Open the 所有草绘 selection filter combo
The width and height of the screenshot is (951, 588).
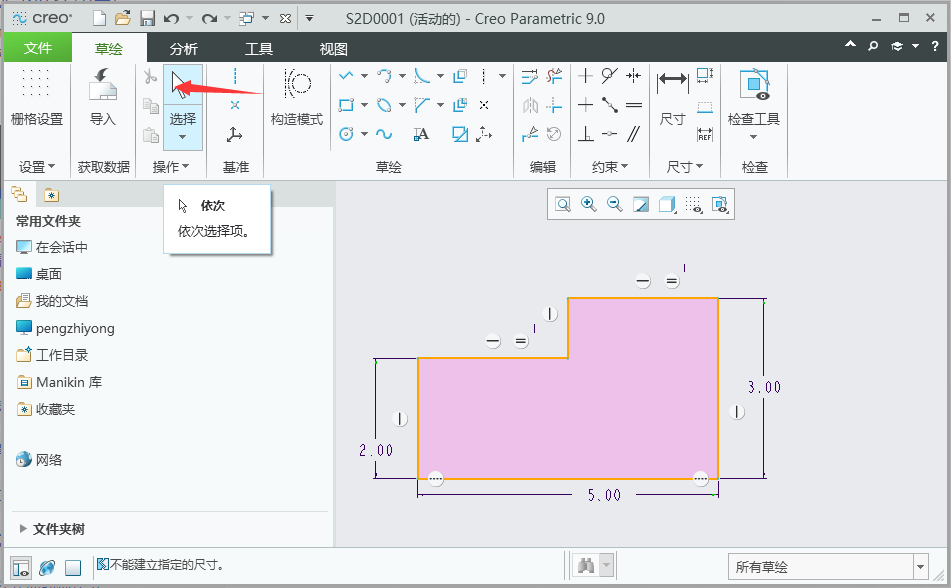828,567
